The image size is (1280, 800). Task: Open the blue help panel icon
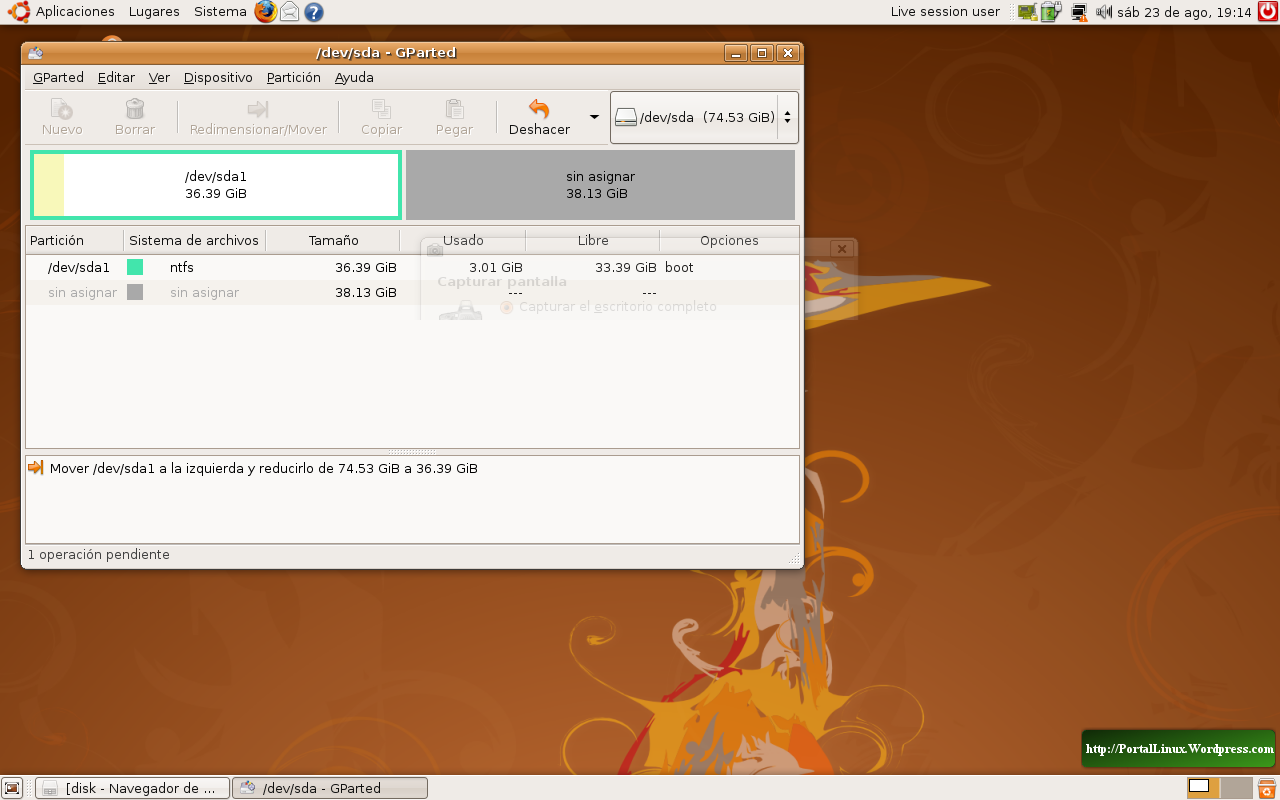(313, 12)
